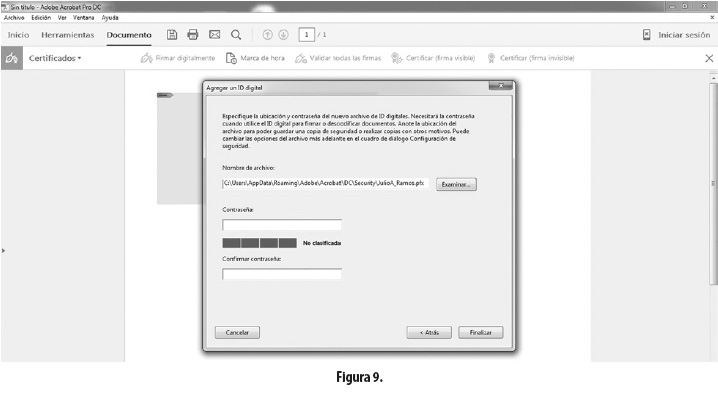Open the Ventana menu
Image resolution: width=718 pixels, height=398 pixels.
pyautogui.click(x=83, y=18)
